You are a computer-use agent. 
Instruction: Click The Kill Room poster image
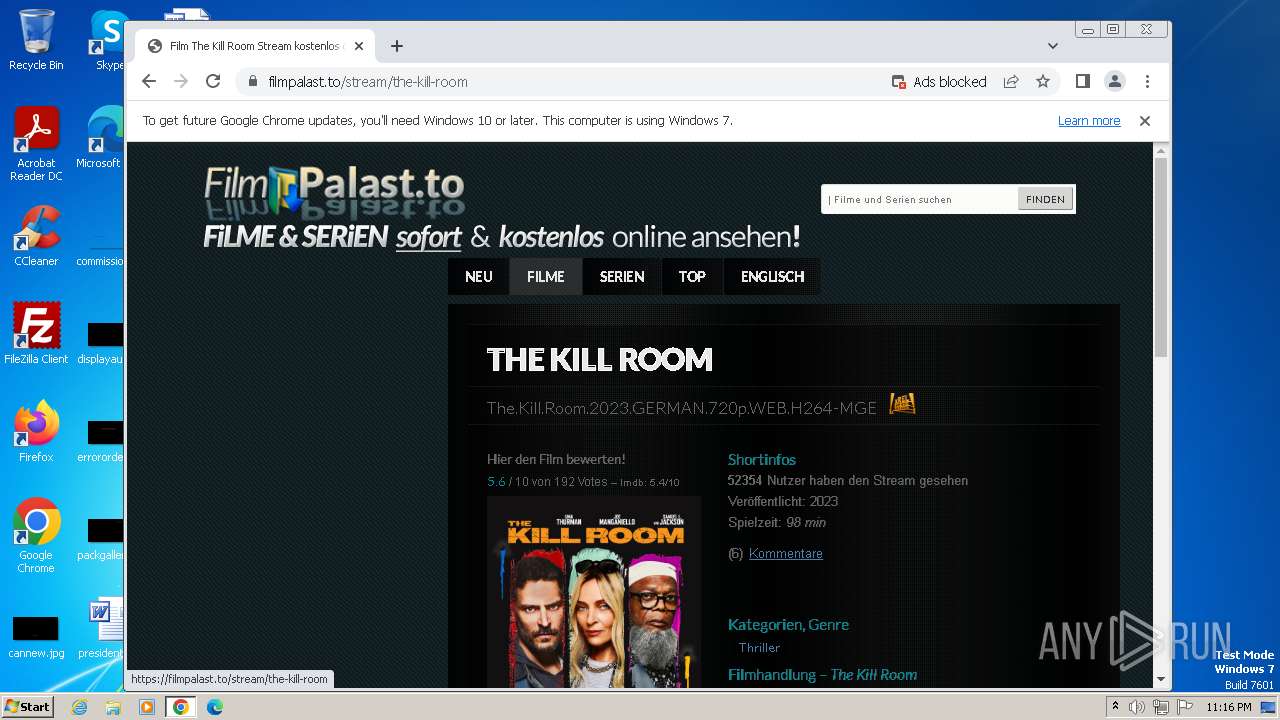594,592
